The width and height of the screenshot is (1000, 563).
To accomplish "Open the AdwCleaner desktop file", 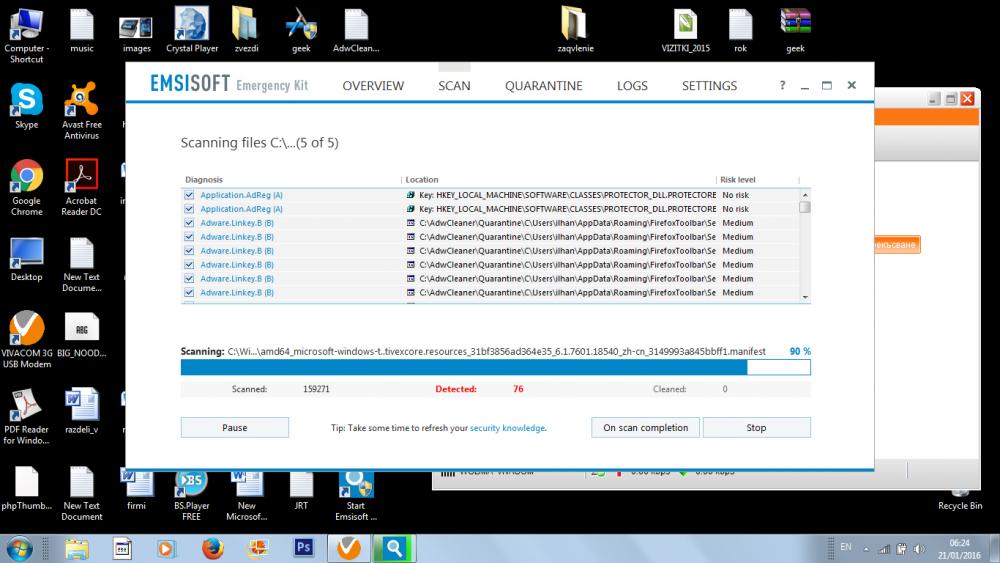I will tap(356, 30).
